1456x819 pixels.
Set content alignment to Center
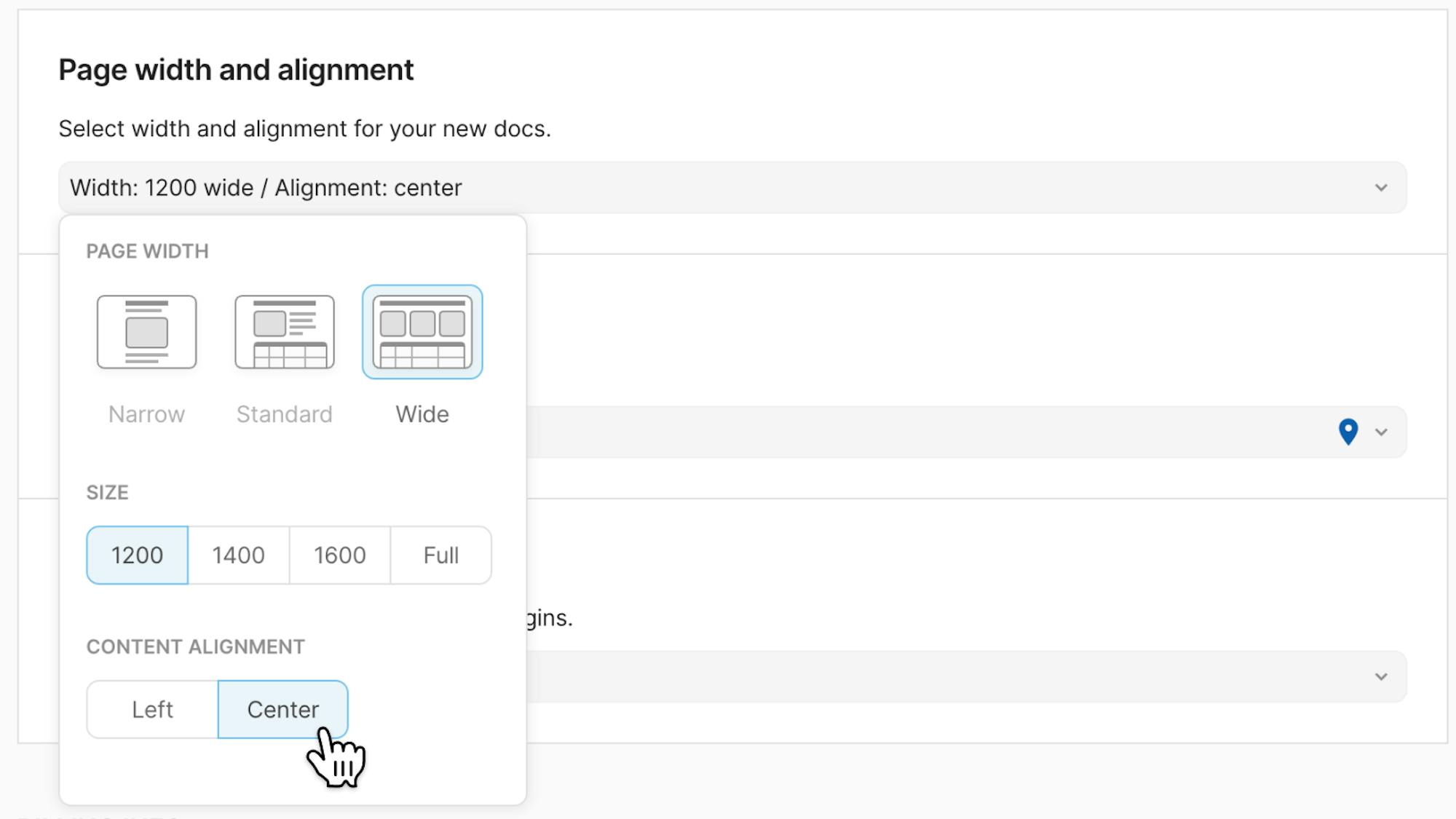tap(282, 710)
